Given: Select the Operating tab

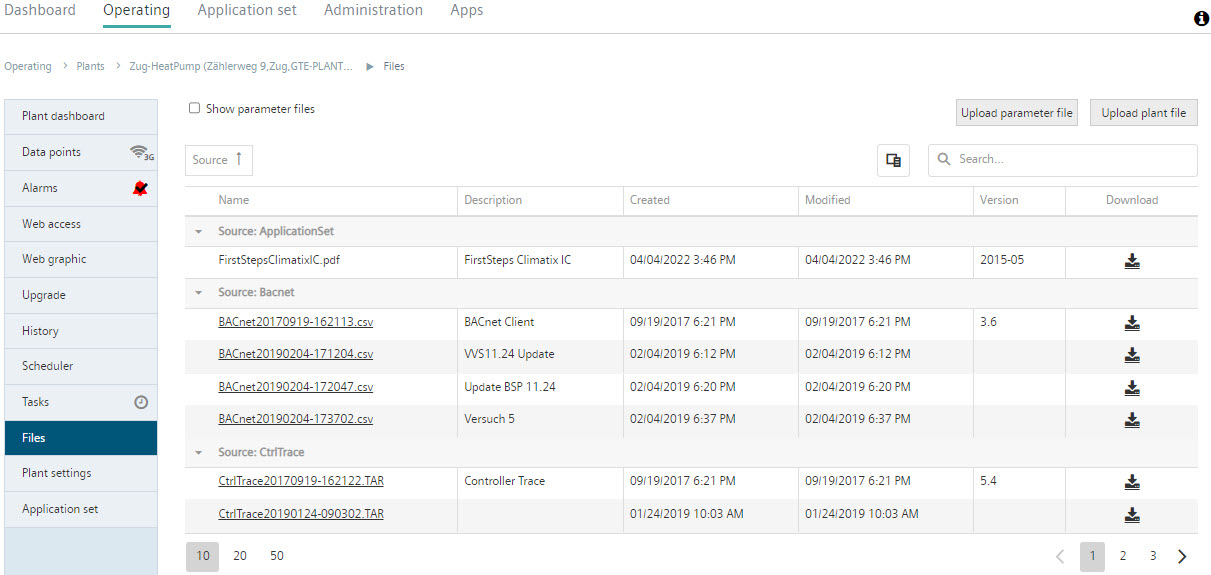Looking at the screenshot, I should (x=136, y=10).
